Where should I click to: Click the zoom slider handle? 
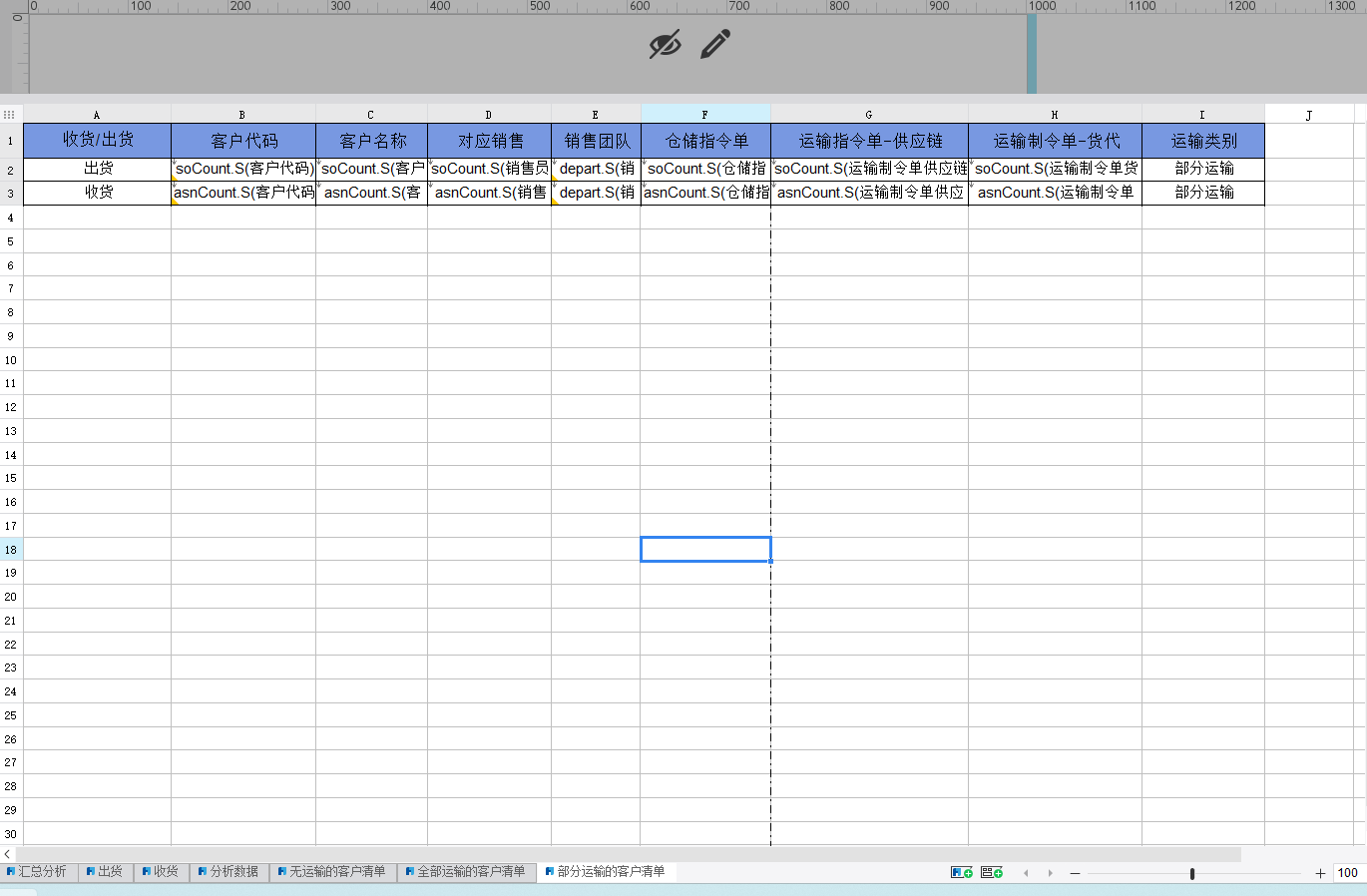point(1192,873)
